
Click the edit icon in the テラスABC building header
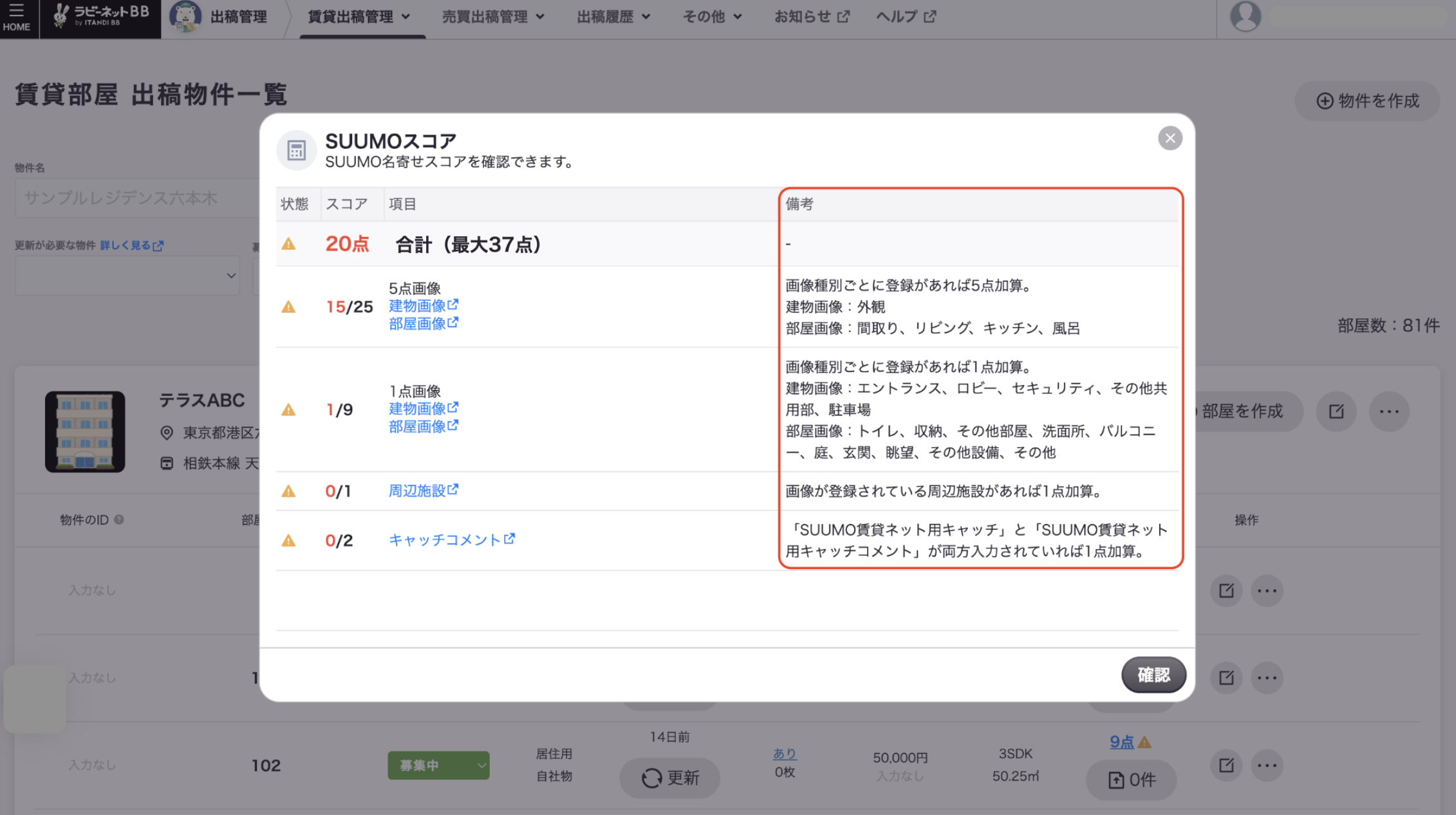pos(1336,411)
